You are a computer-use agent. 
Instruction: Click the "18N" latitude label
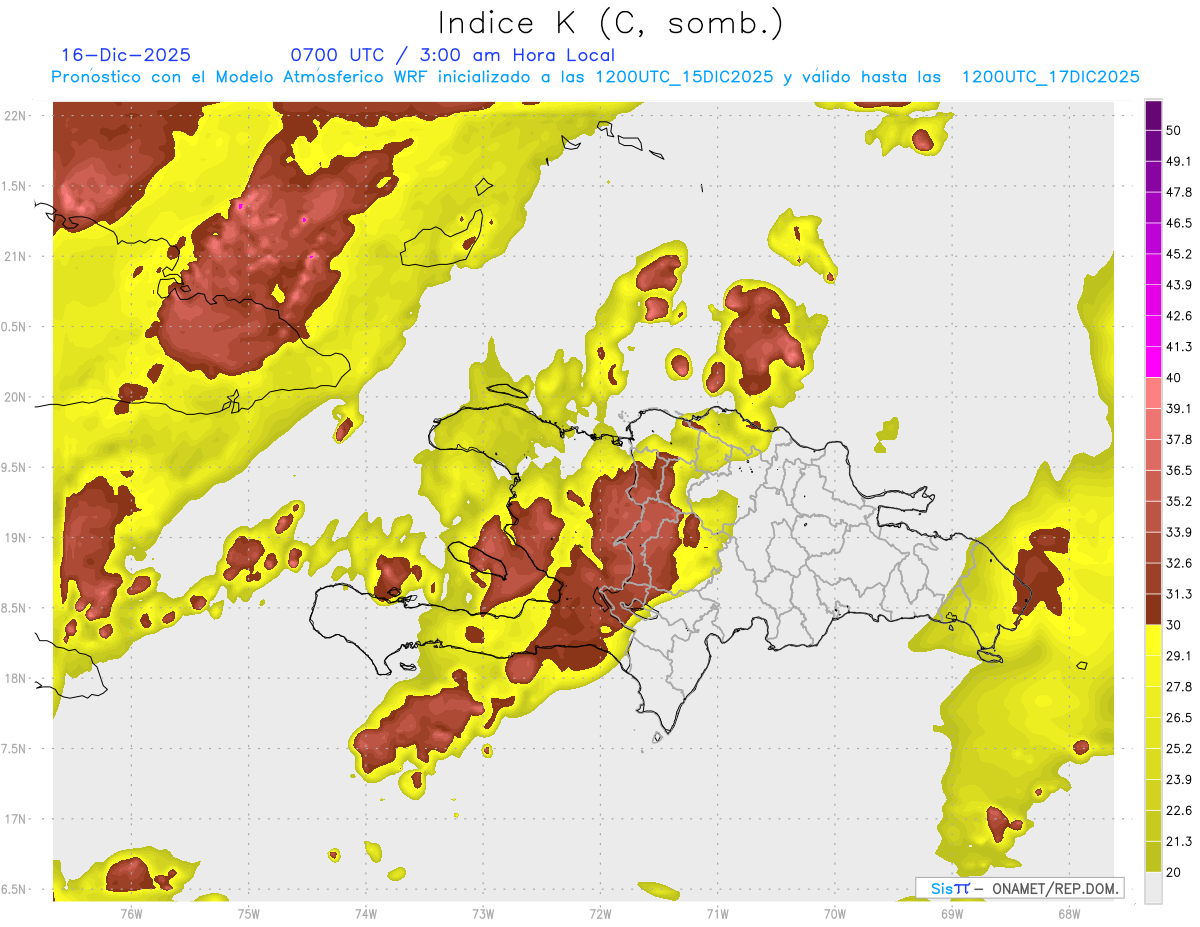[15, 679]
